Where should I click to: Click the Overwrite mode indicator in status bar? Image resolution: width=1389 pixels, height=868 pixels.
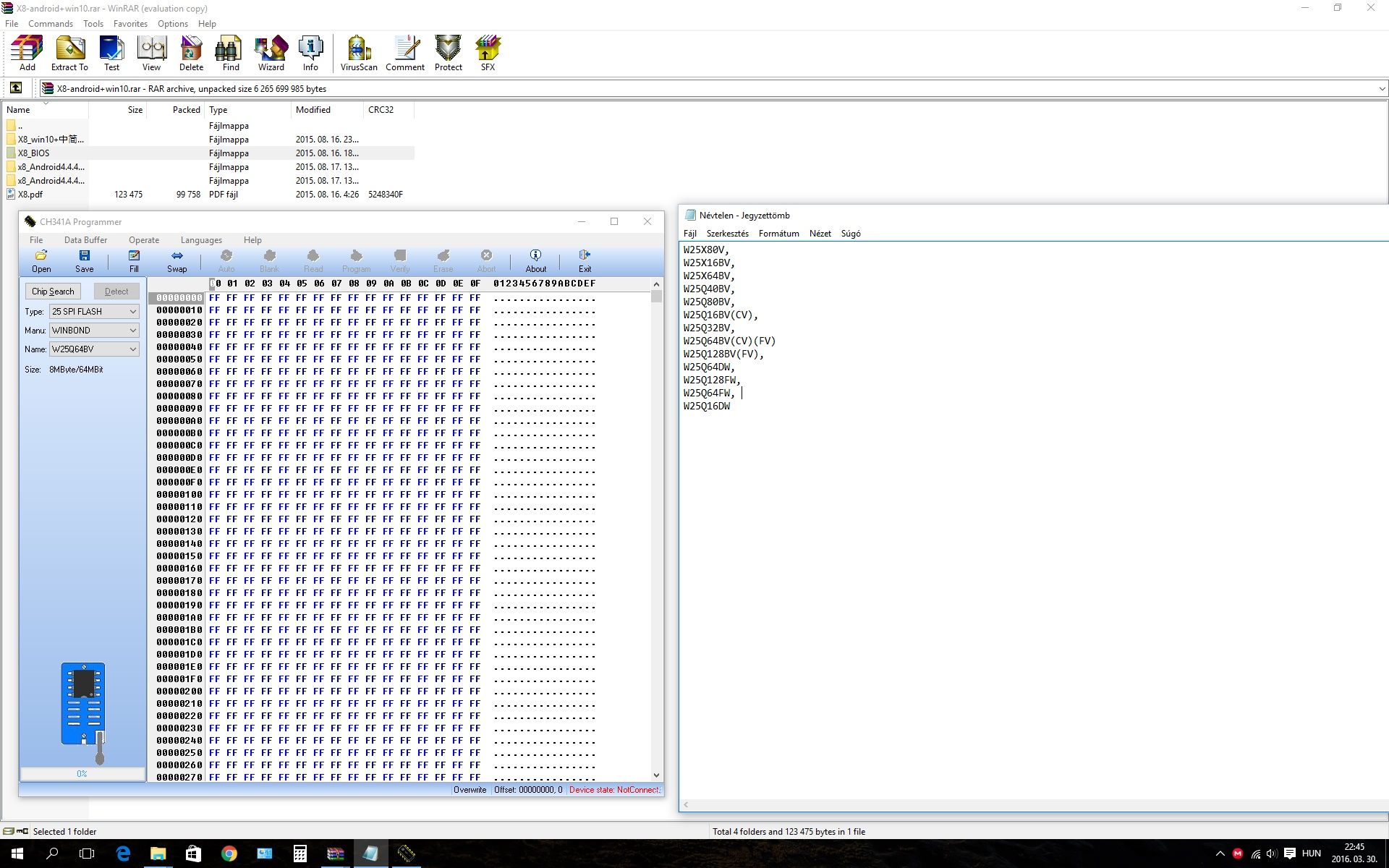[x=470, y=790]
